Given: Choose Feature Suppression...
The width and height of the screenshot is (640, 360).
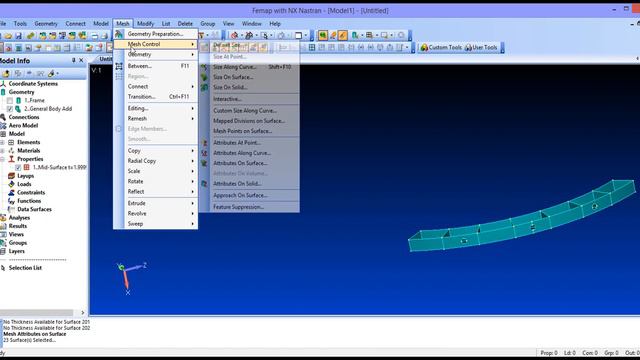Looking at the screenshot, I should [249, 207].
